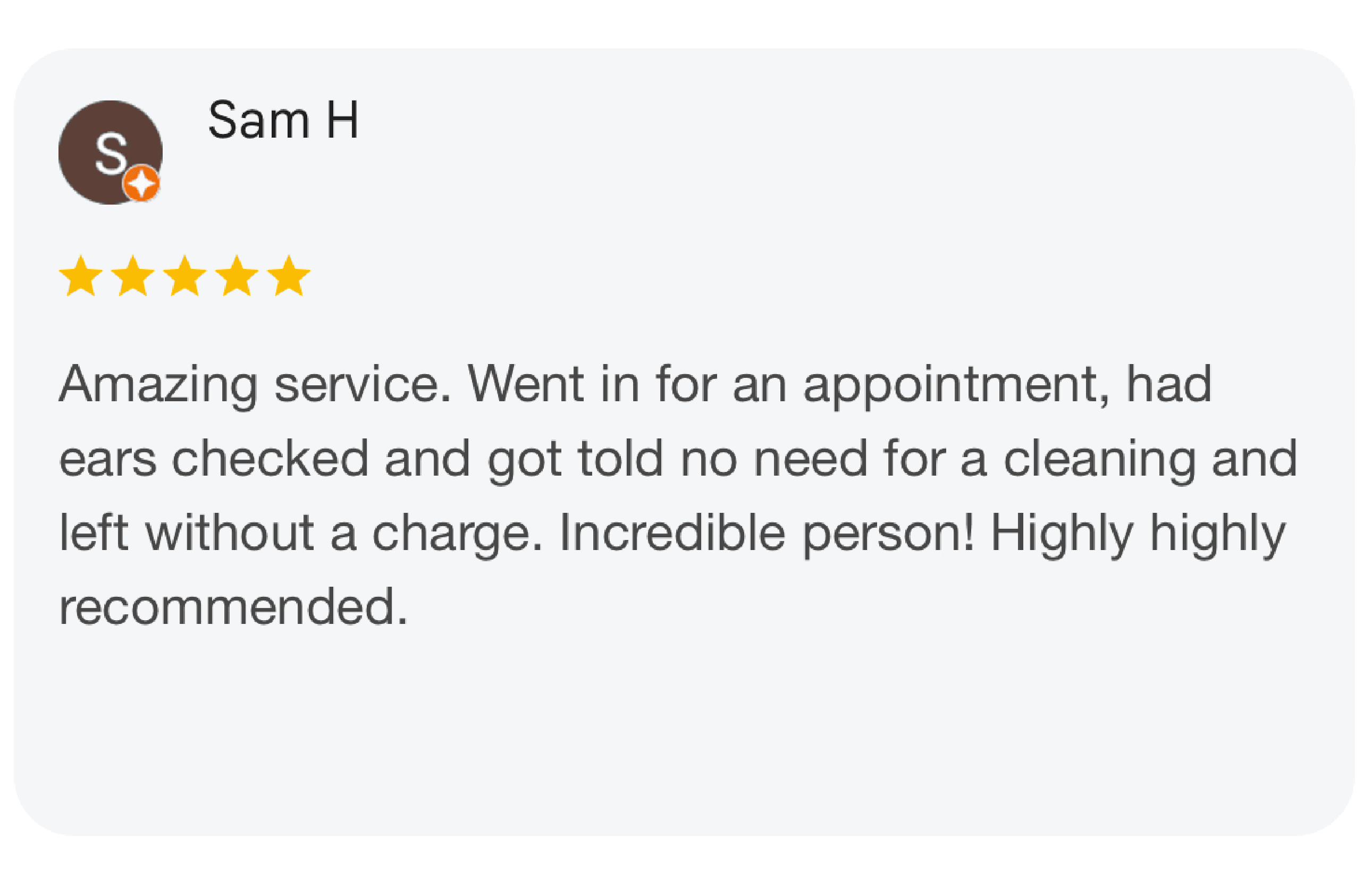Click the phrase "ears checked"
This screenshot has width=1372, height=879.
(x=214, y=459)
